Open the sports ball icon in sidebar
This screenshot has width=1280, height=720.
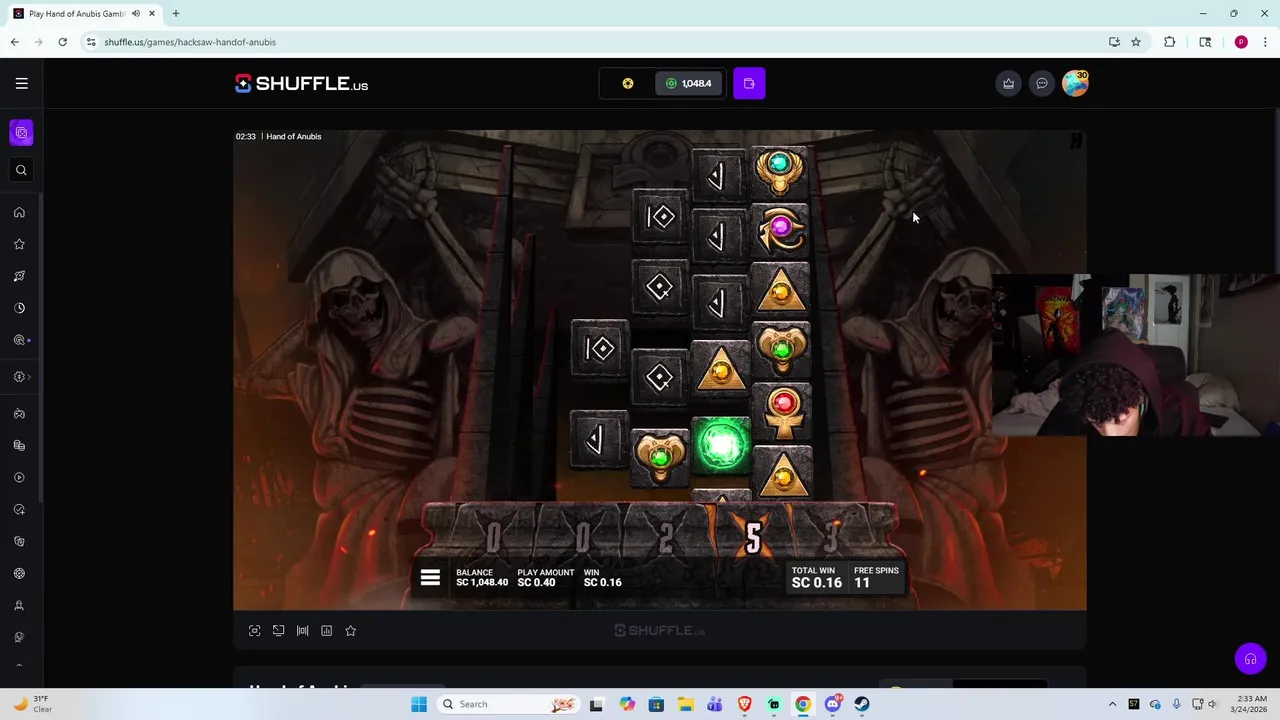[19, 574]
